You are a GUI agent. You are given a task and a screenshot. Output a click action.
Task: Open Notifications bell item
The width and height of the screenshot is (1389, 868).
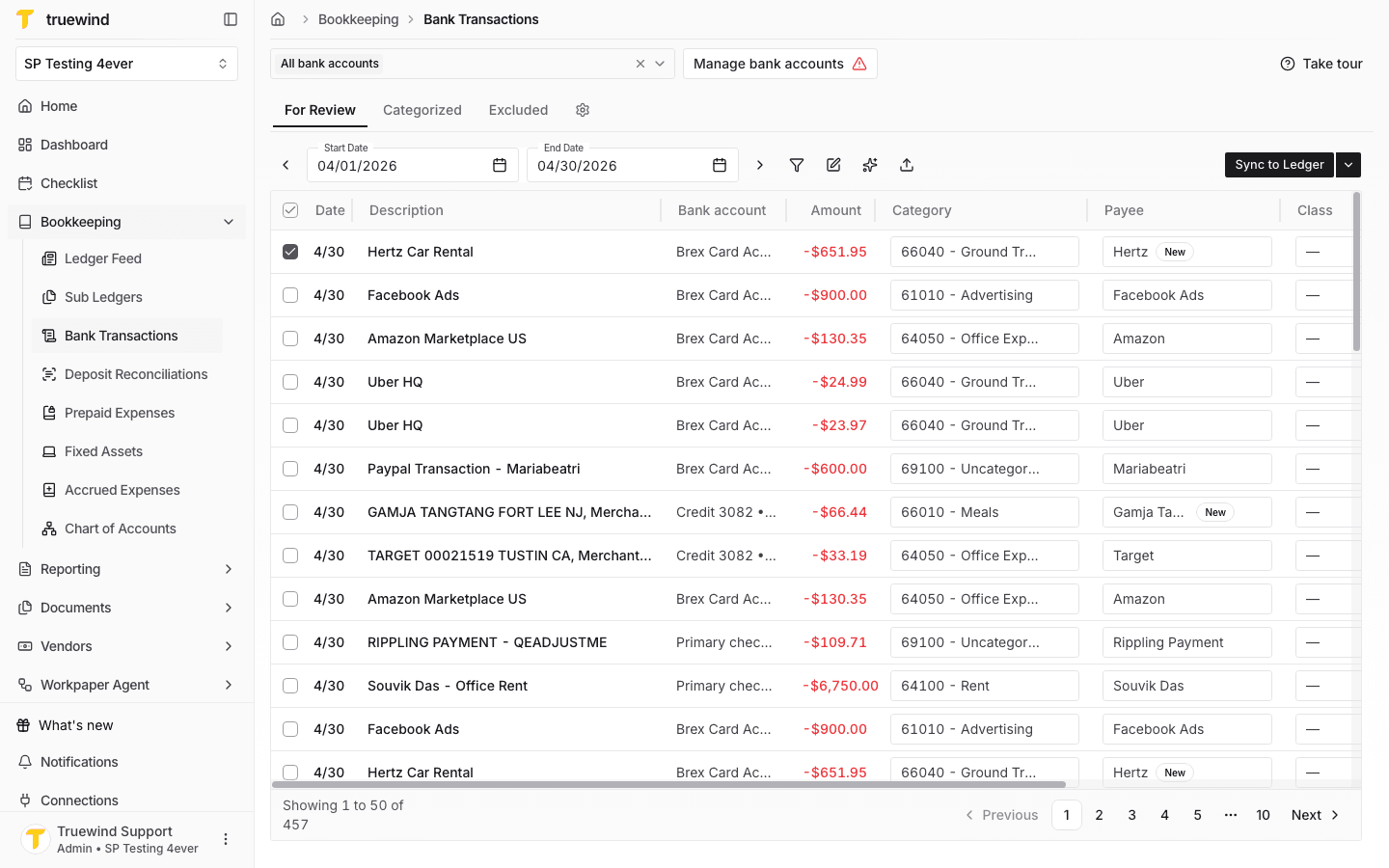point(126,762)
